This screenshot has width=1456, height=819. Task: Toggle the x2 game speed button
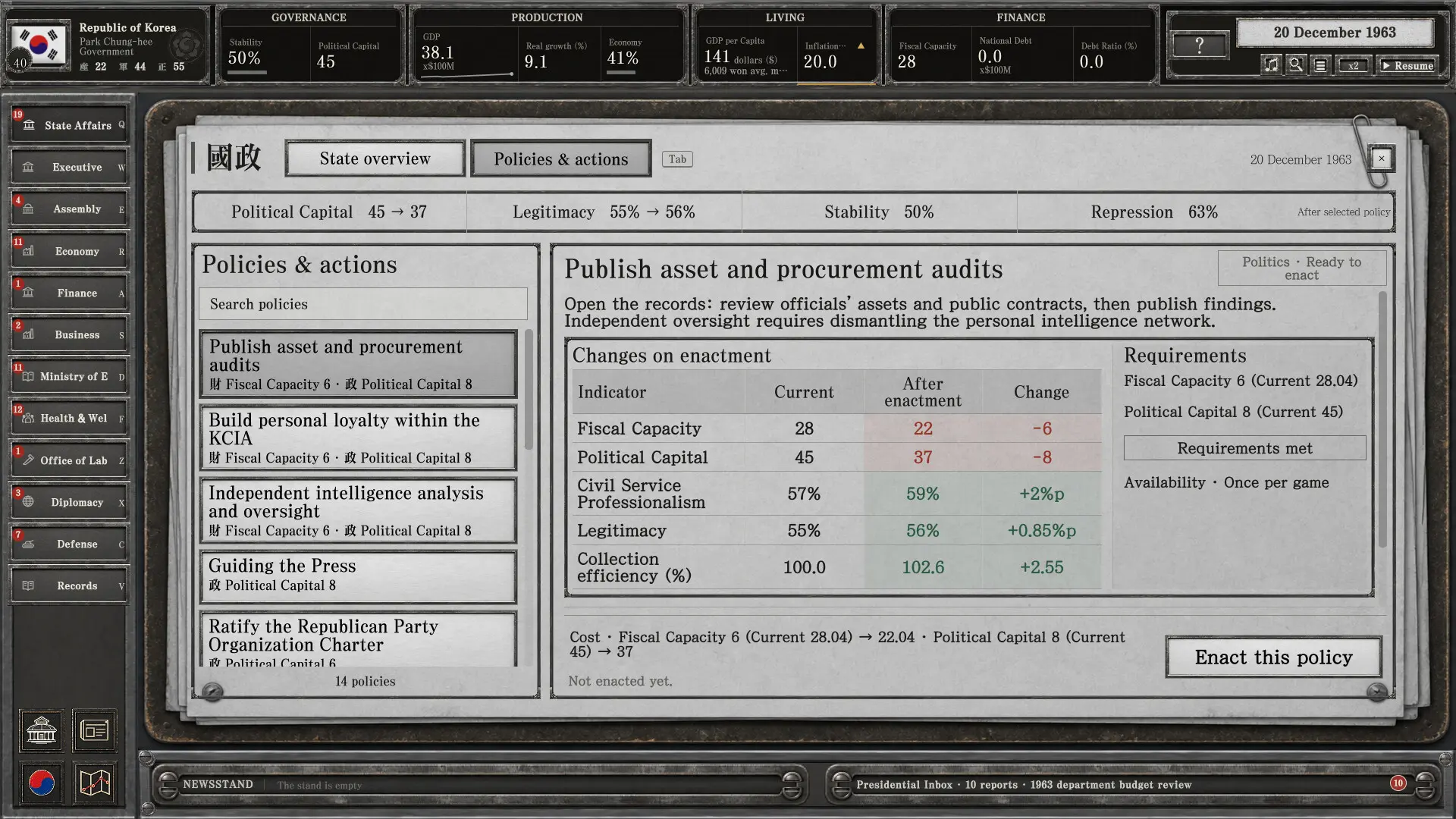(x=1353, y=65)
